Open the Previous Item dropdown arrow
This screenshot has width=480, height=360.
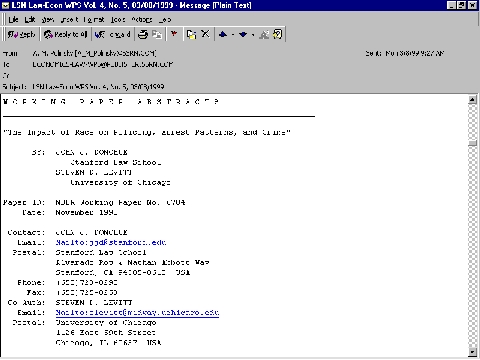(x=233, y=34)
